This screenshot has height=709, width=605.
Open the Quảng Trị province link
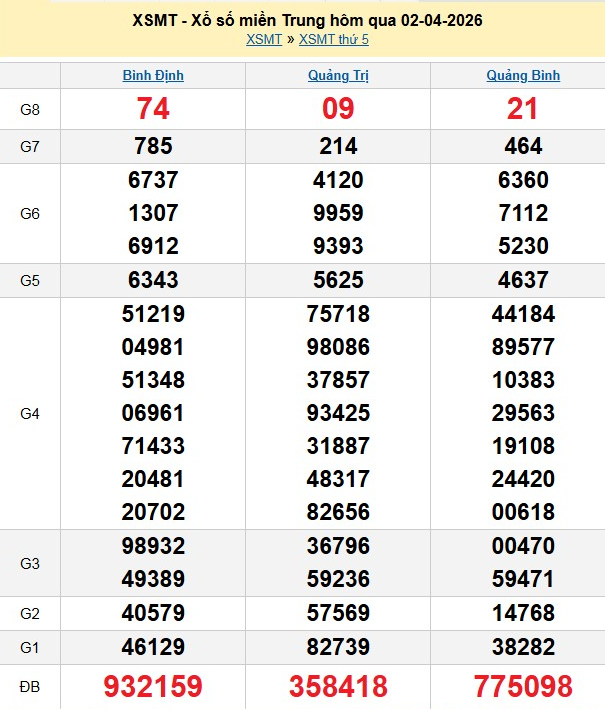tap(338, 75)
